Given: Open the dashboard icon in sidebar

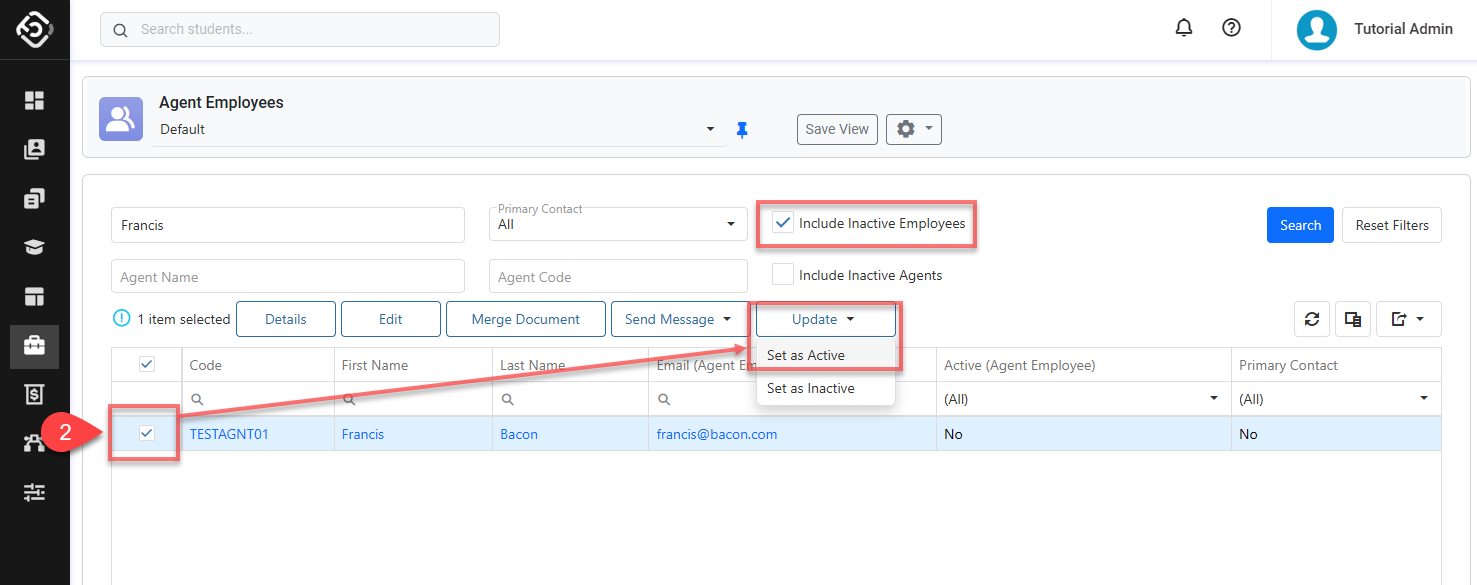Looking at the screenshot, I should [x=35, y=100].
